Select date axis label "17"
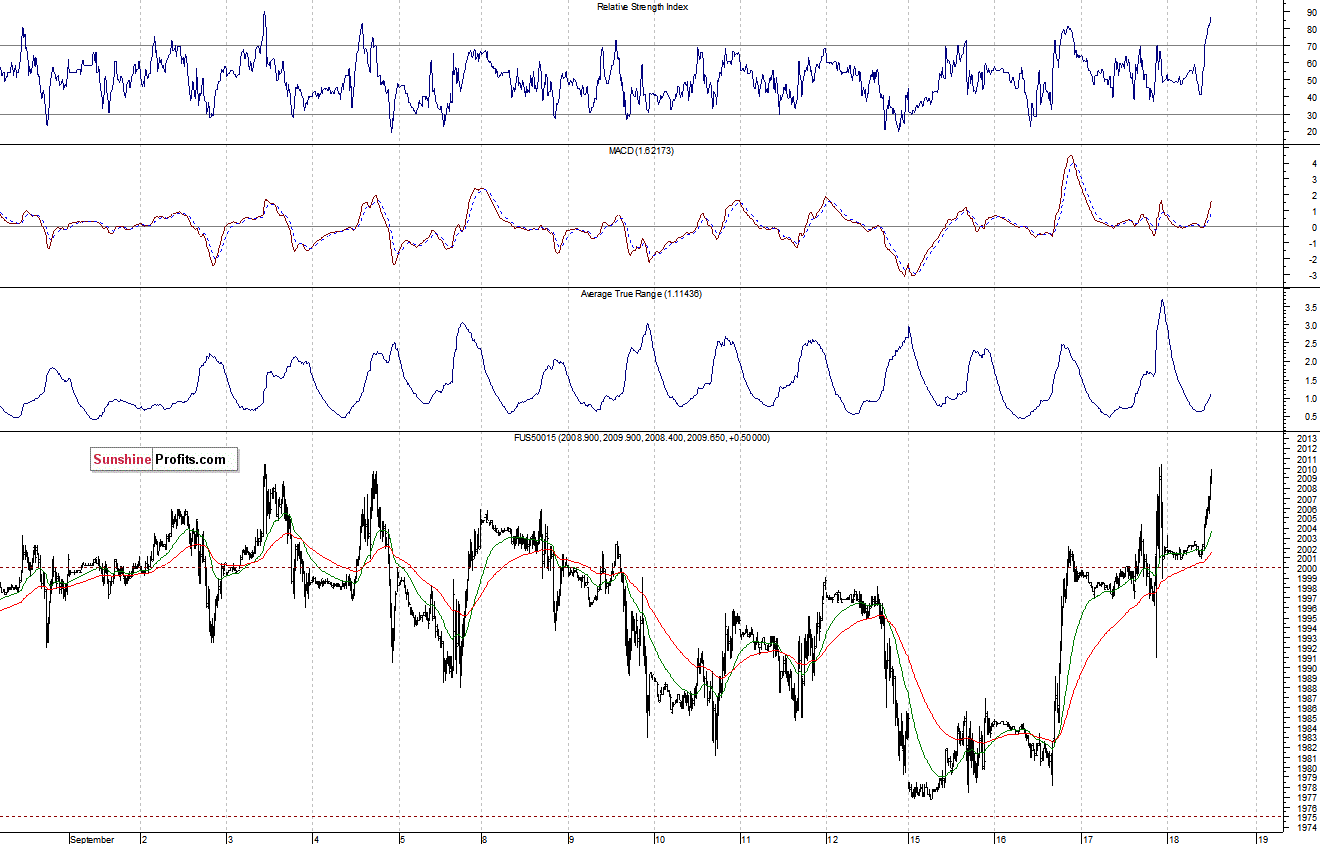This screenshot has width=1320, height=844. (1087, 839)
